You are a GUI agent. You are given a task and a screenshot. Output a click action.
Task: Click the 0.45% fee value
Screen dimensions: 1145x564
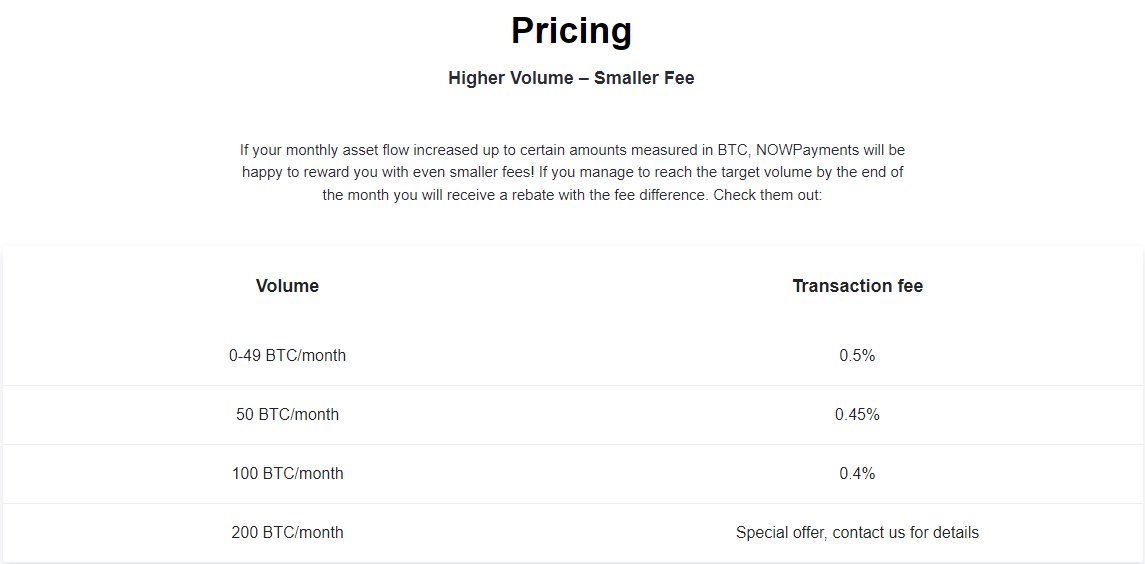[857, 414]
